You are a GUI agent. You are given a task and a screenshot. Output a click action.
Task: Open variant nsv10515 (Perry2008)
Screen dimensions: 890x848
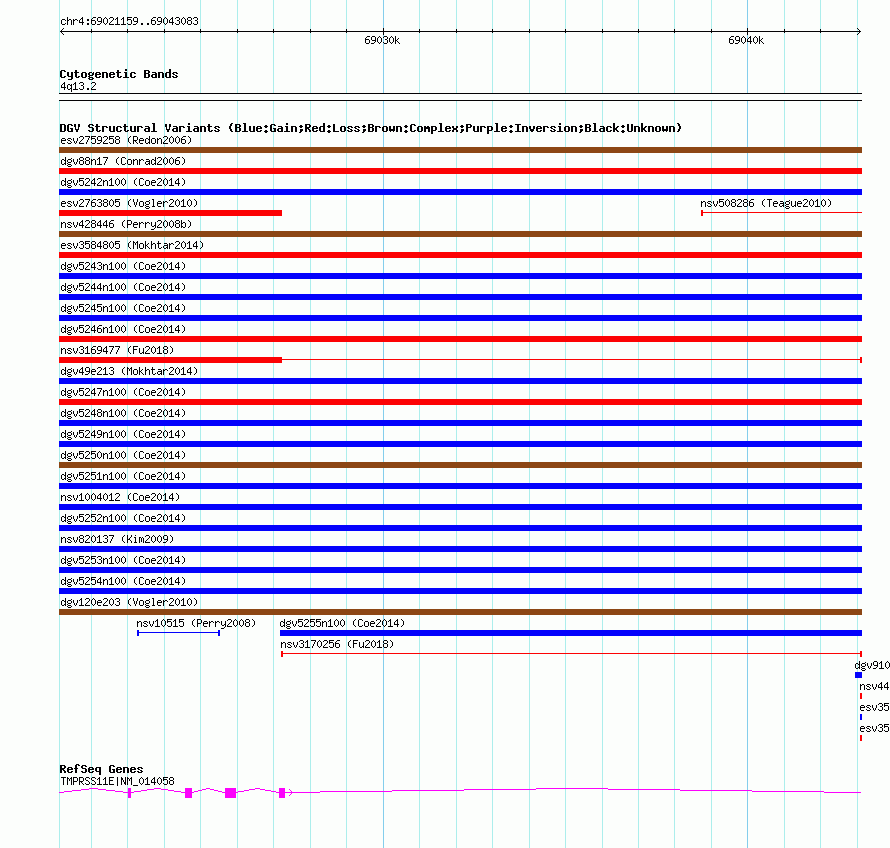(x=196, y=623)
